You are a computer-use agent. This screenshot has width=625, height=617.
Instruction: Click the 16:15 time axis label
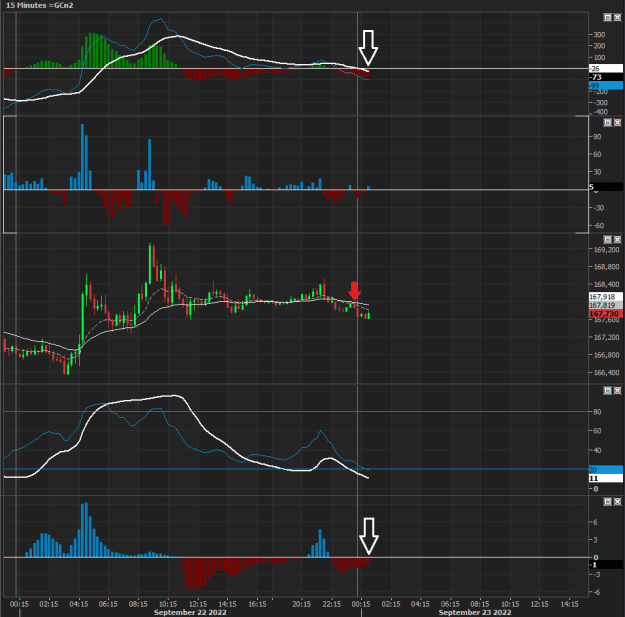point(257,604)
